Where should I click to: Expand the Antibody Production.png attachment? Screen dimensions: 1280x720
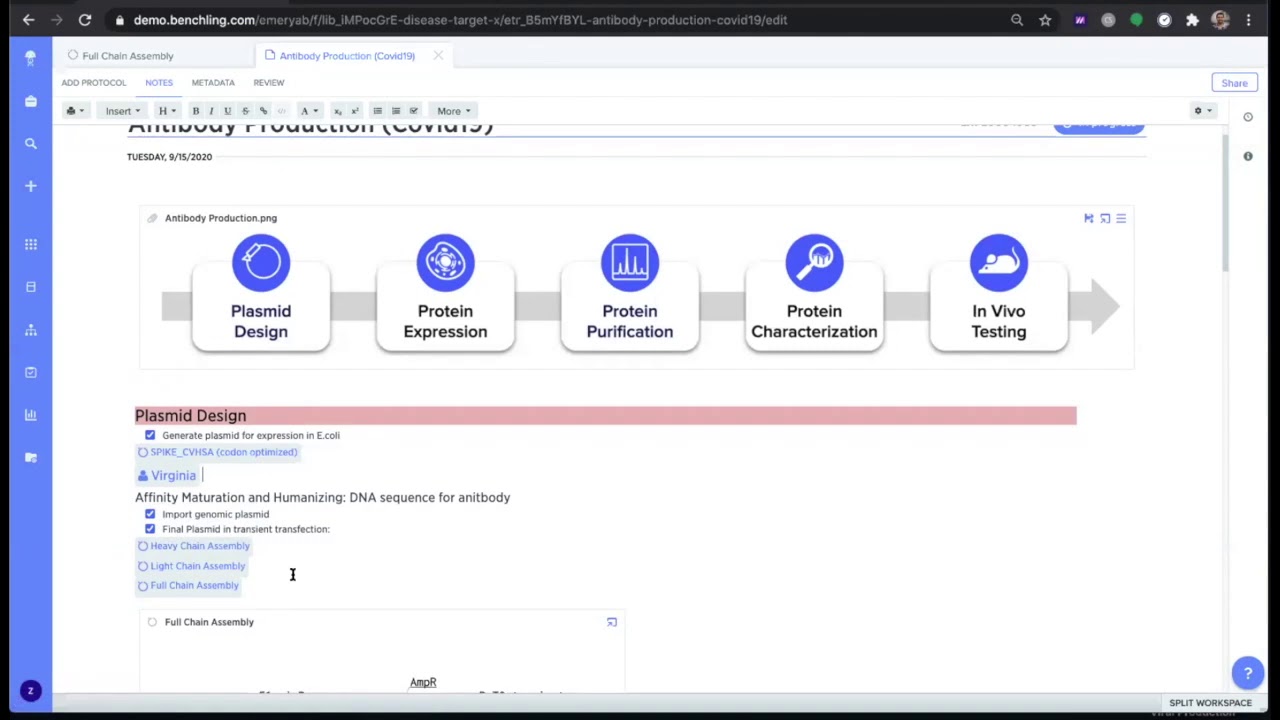click(1105, 218)
